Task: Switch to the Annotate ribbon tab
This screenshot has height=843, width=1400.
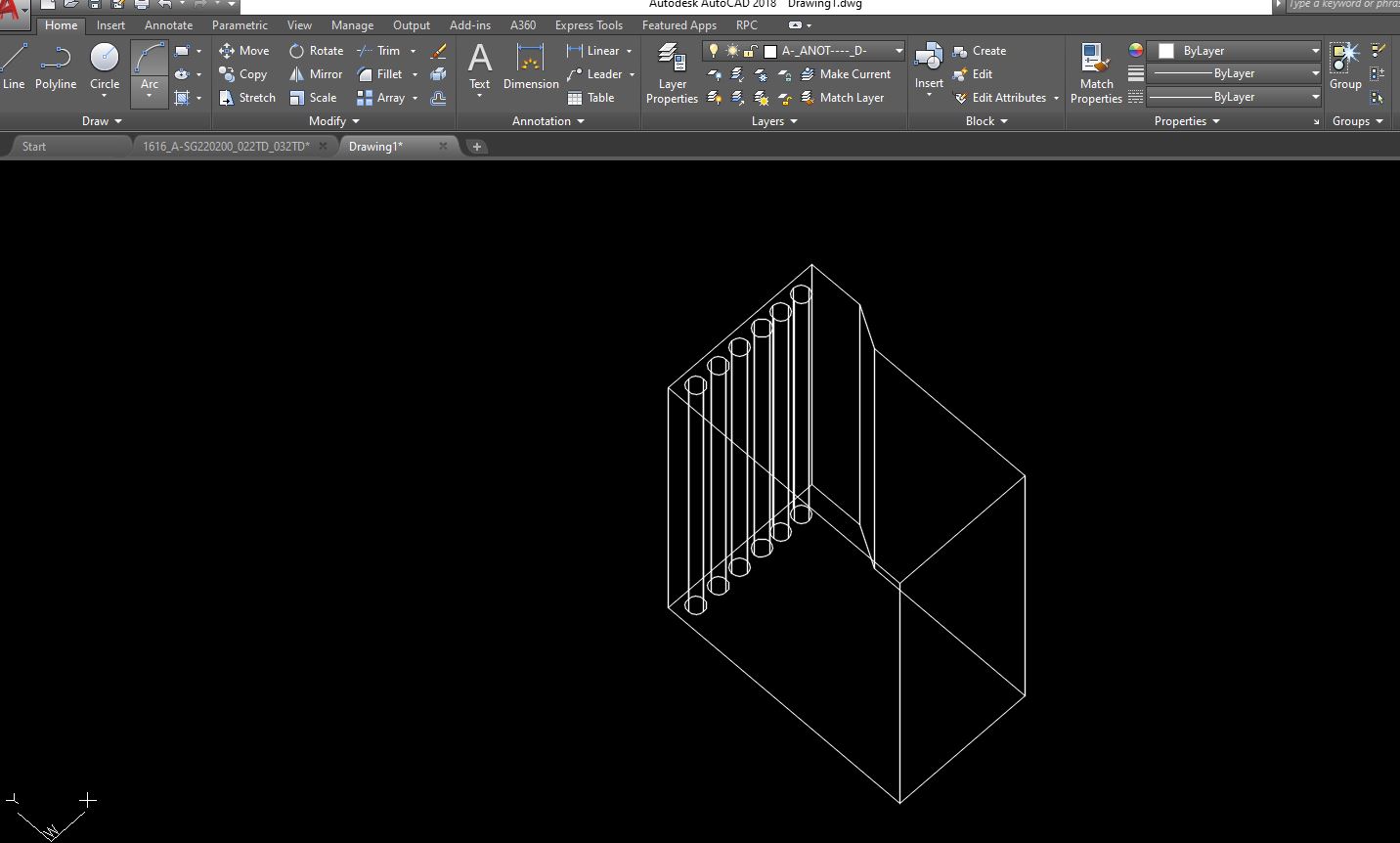Action: tap(167, 24)
